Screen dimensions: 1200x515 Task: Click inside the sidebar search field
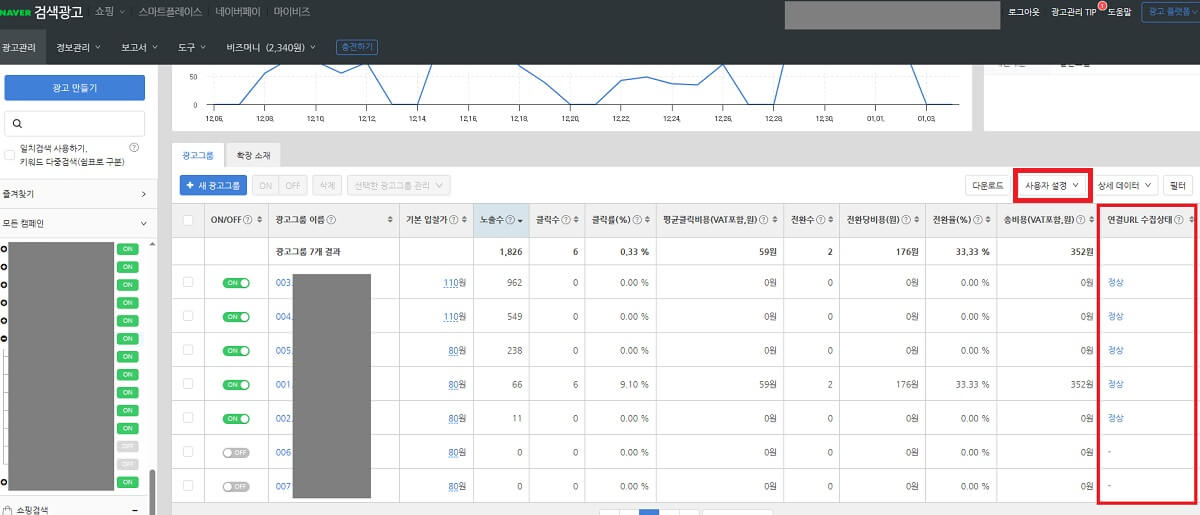pos(75,124)
